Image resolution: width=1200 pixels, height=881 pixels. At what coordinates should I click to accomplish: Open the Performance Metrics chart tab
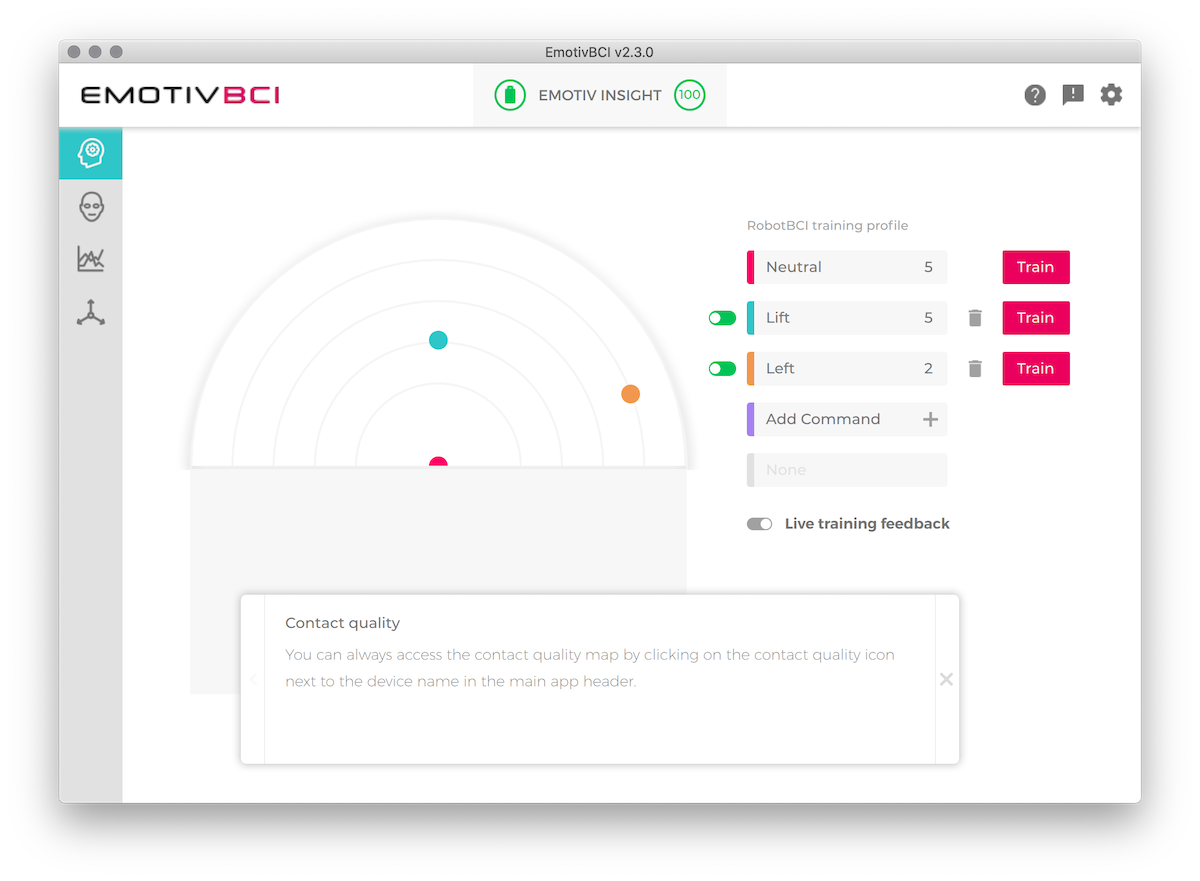click(91, 259)
